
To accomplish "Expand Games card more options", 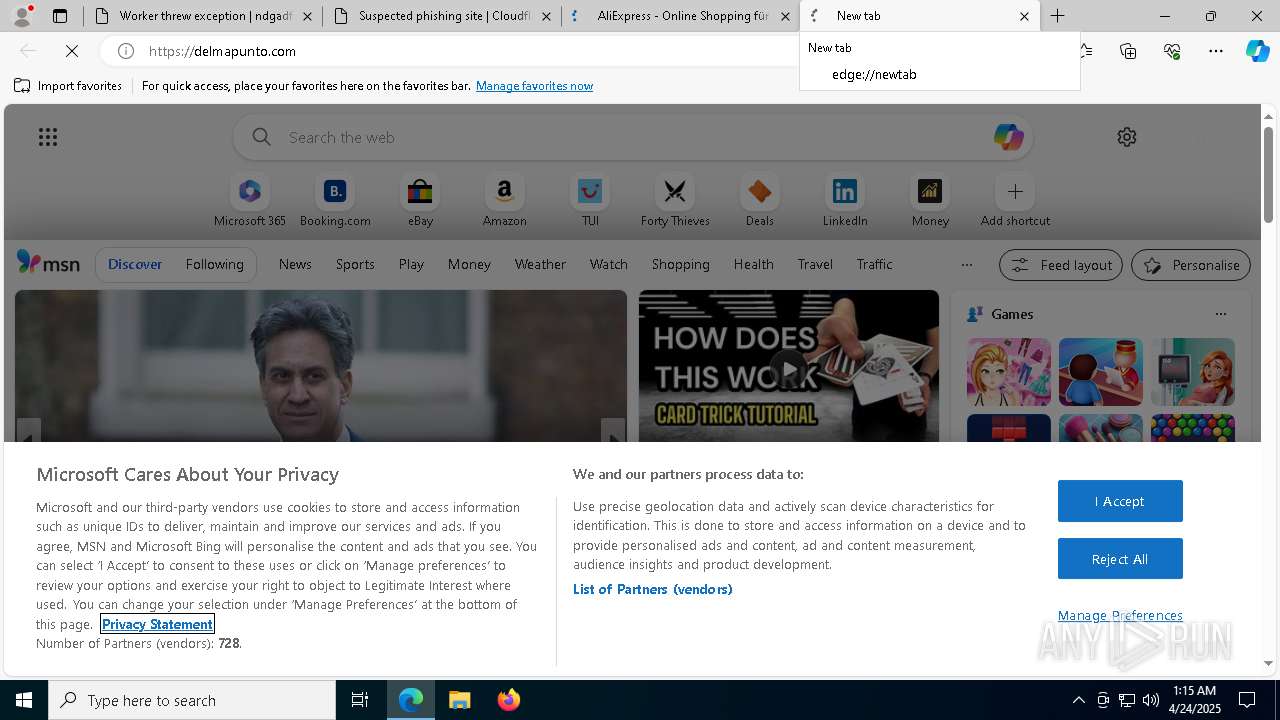I will [1220, 314].
